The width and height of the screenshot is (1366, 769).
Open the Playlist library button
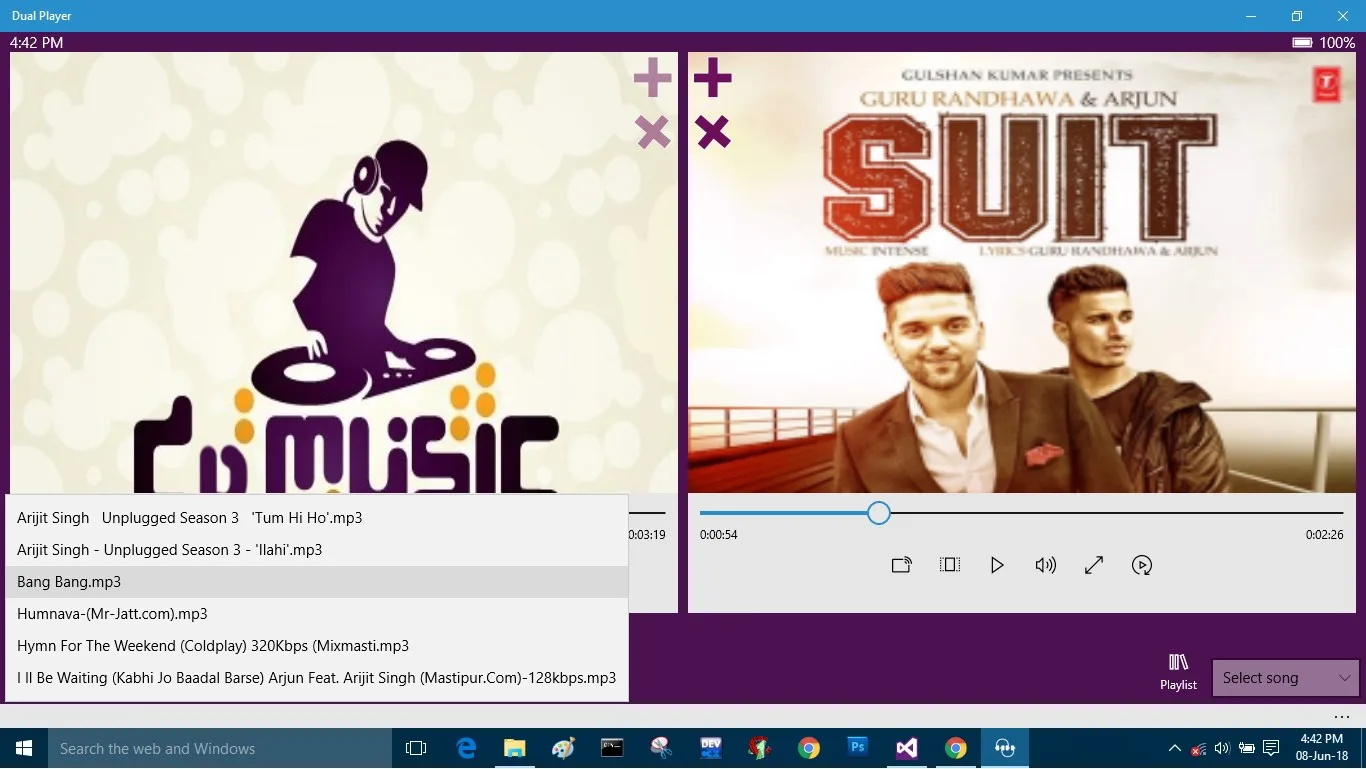point(1178,672)
